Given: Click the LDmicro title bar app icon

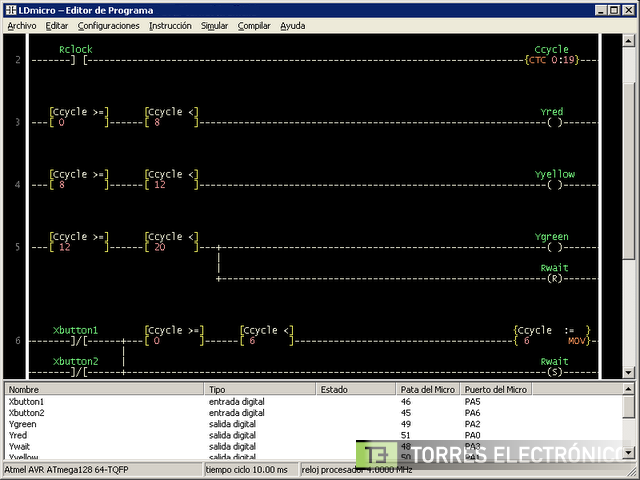Looking at the screenshot, I should (x=11, y=10).
